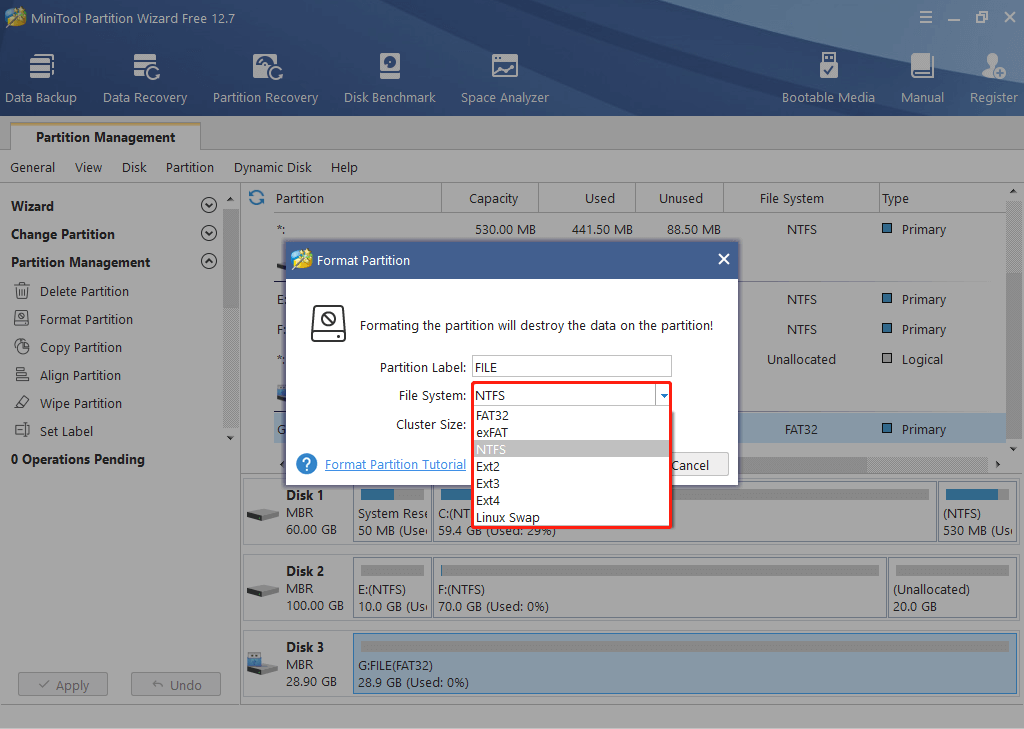Image resolution: width=1024 pixels, height=729 pixels.
Task: Select E:(NTFS) 10.0 GB partition block
Action: point(392,587)
